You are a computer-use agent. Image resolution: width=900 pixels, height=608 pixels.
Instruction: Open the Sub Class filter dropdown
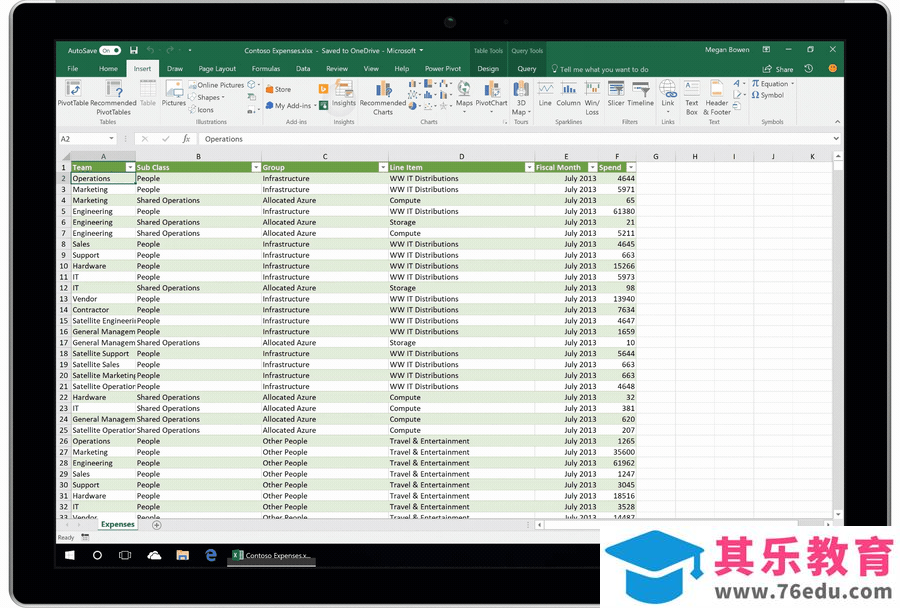tap(256, 168)
